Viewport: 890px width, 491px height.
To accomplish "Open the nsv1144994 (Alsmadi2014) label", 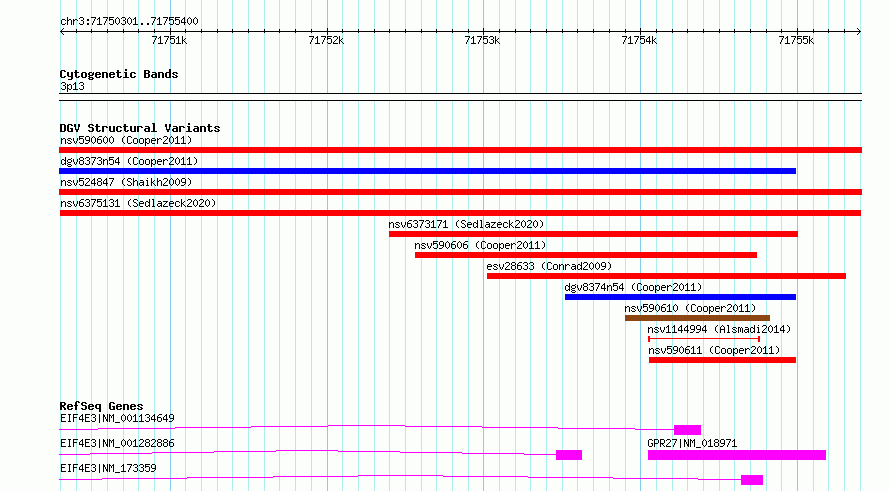I will click(x=719, y=329).
